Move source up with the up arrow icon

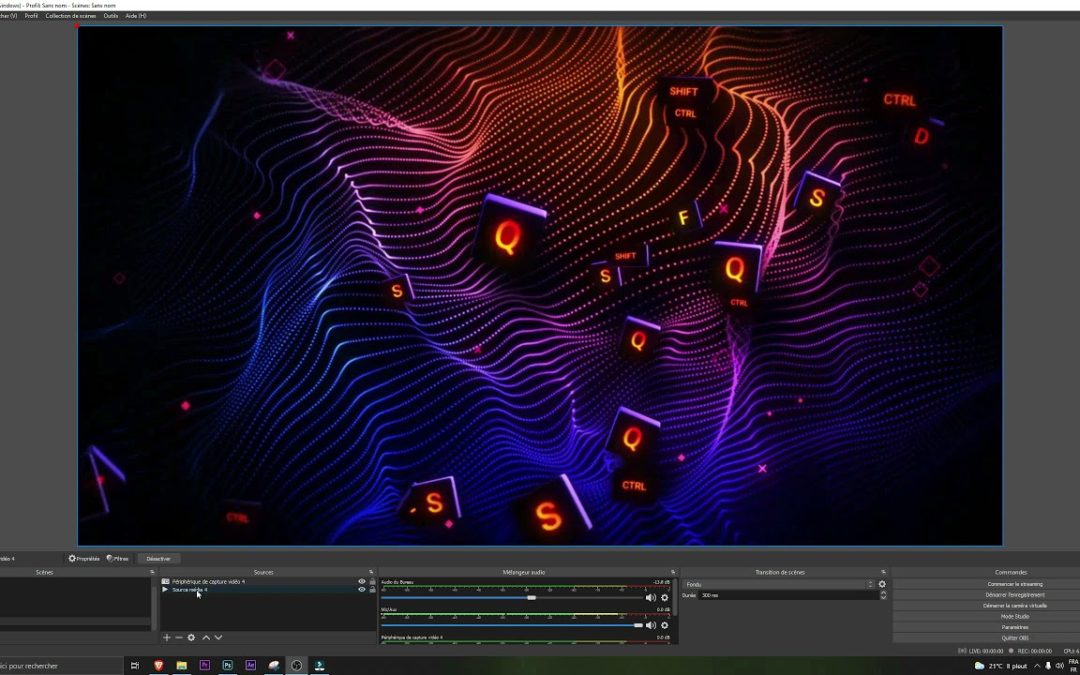click(x=205, y=638)
